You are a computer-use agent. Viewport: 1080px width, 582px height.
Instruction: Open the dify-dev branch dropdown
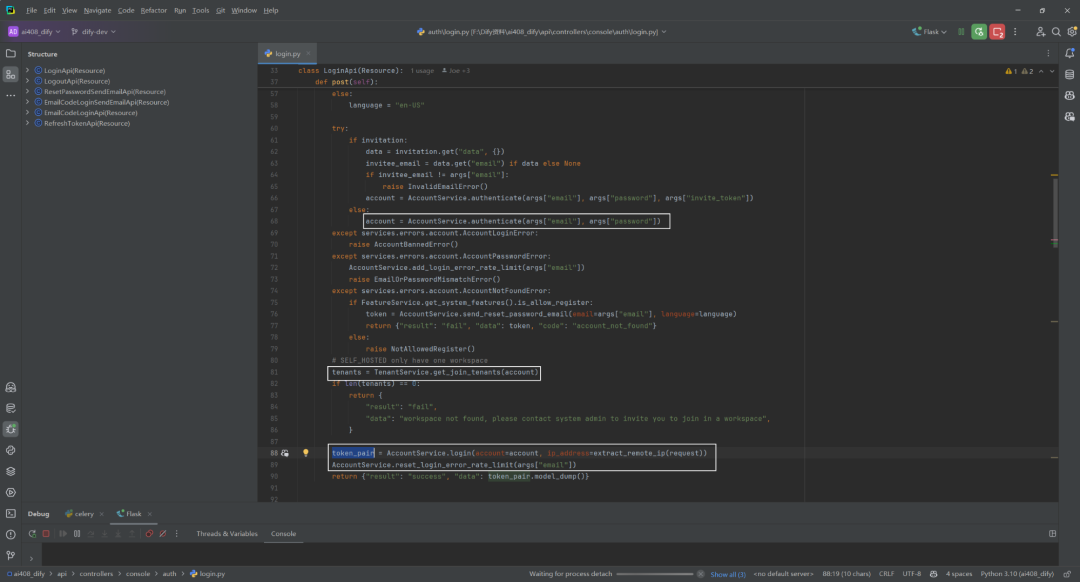coord(94,32)
